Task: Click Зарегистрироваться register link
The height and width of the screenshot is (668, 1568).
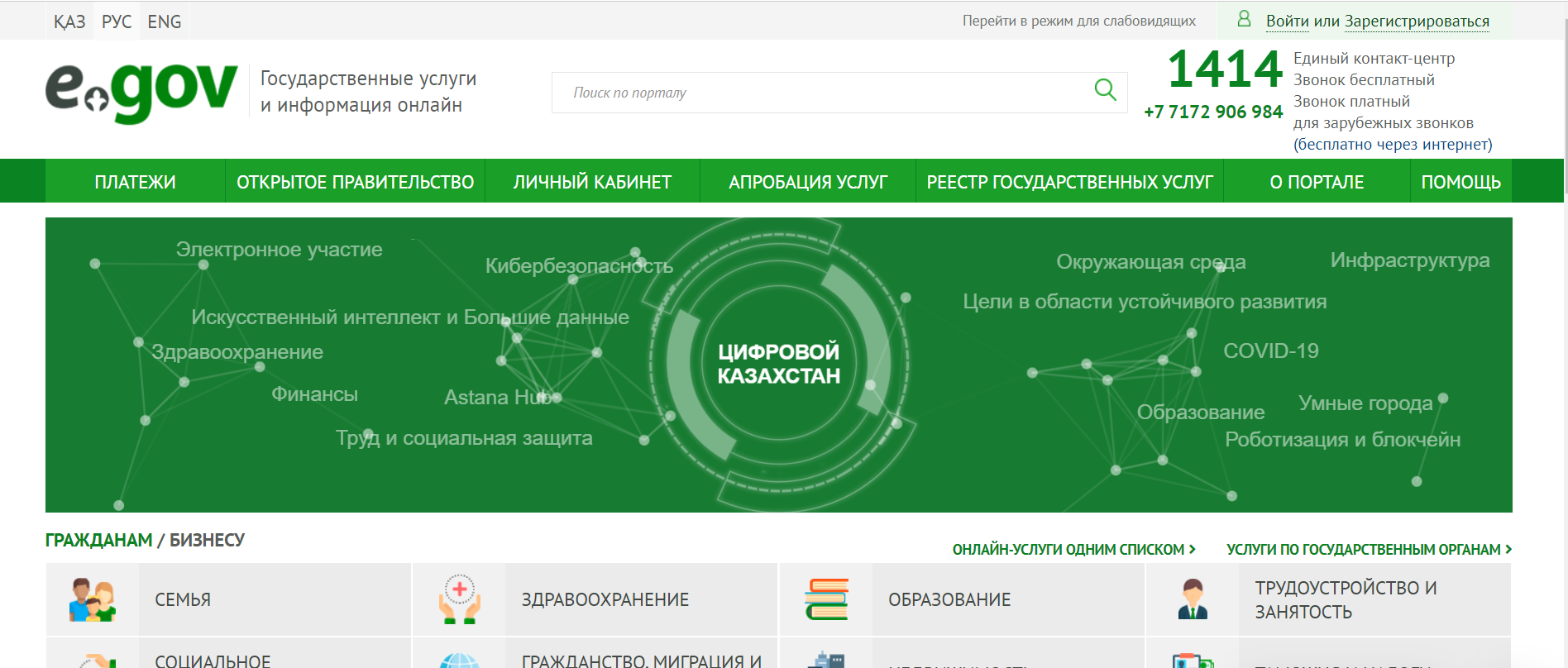Action: pos(1417,21)
